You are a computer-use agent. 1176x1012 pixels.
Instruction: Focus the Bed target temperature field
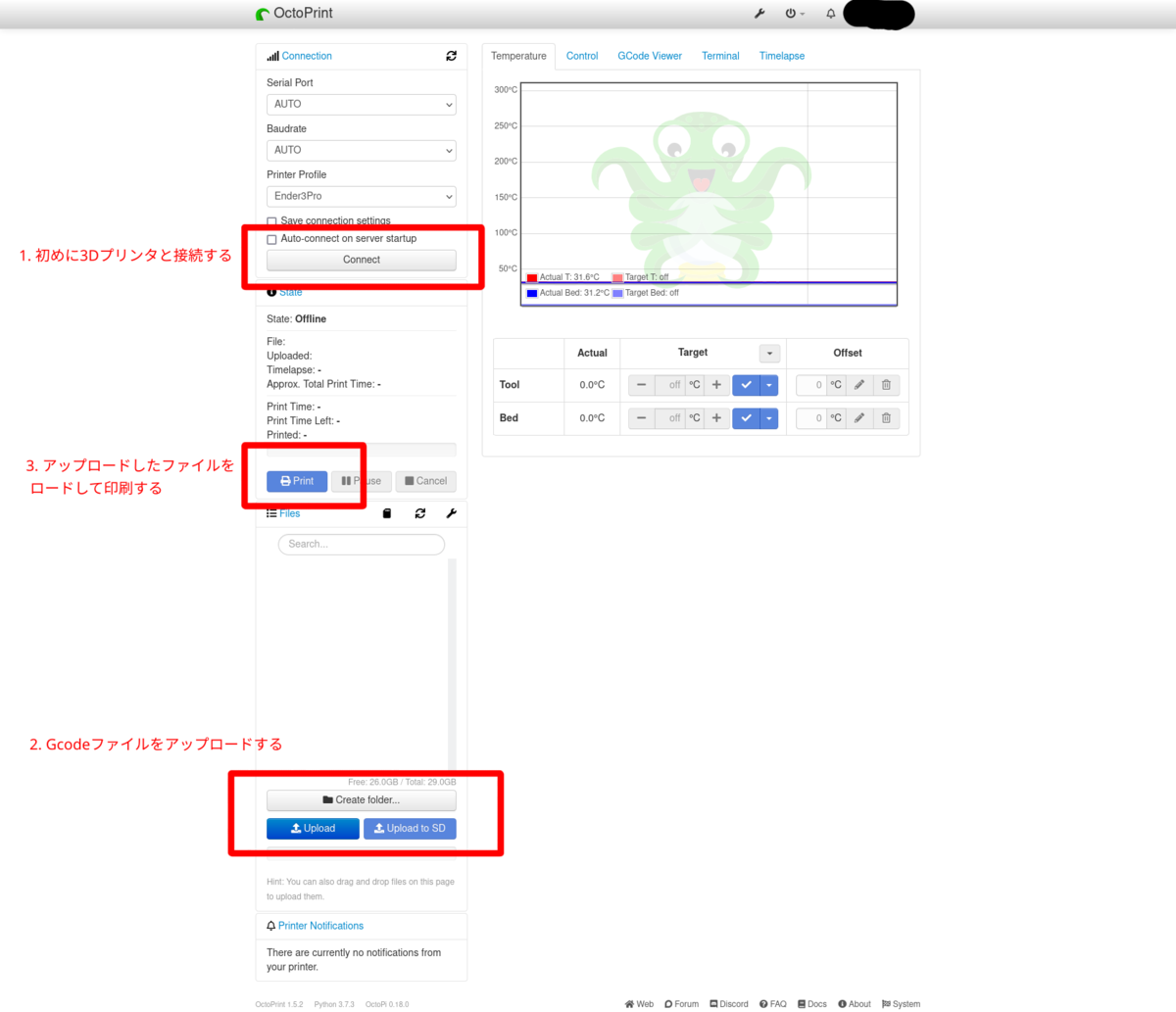(669, 418)
